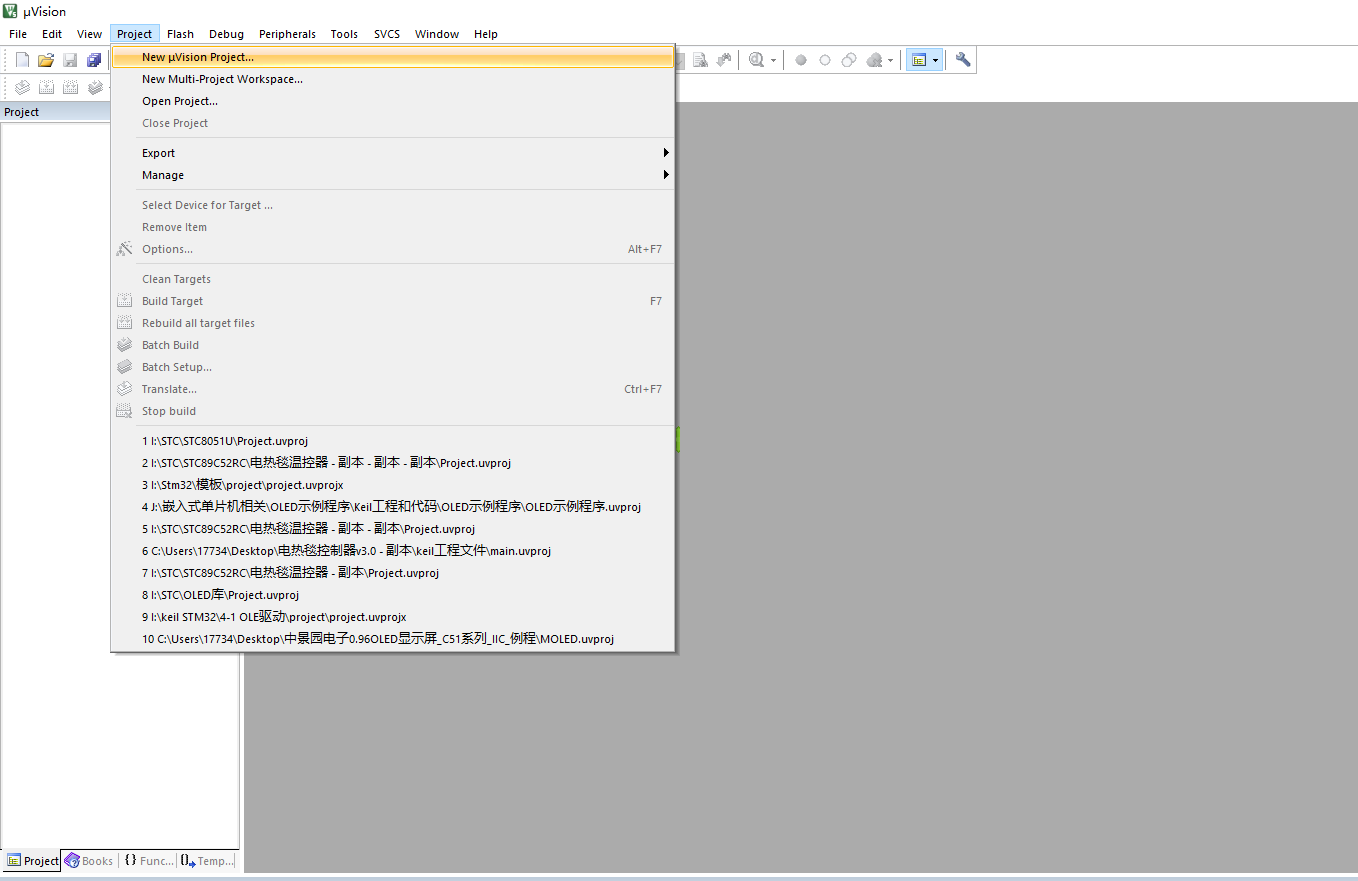Image resolution: width=1358 pixels, height=881 pixels.
Task: Open the Edit menu
Action: tap(52, 34)
